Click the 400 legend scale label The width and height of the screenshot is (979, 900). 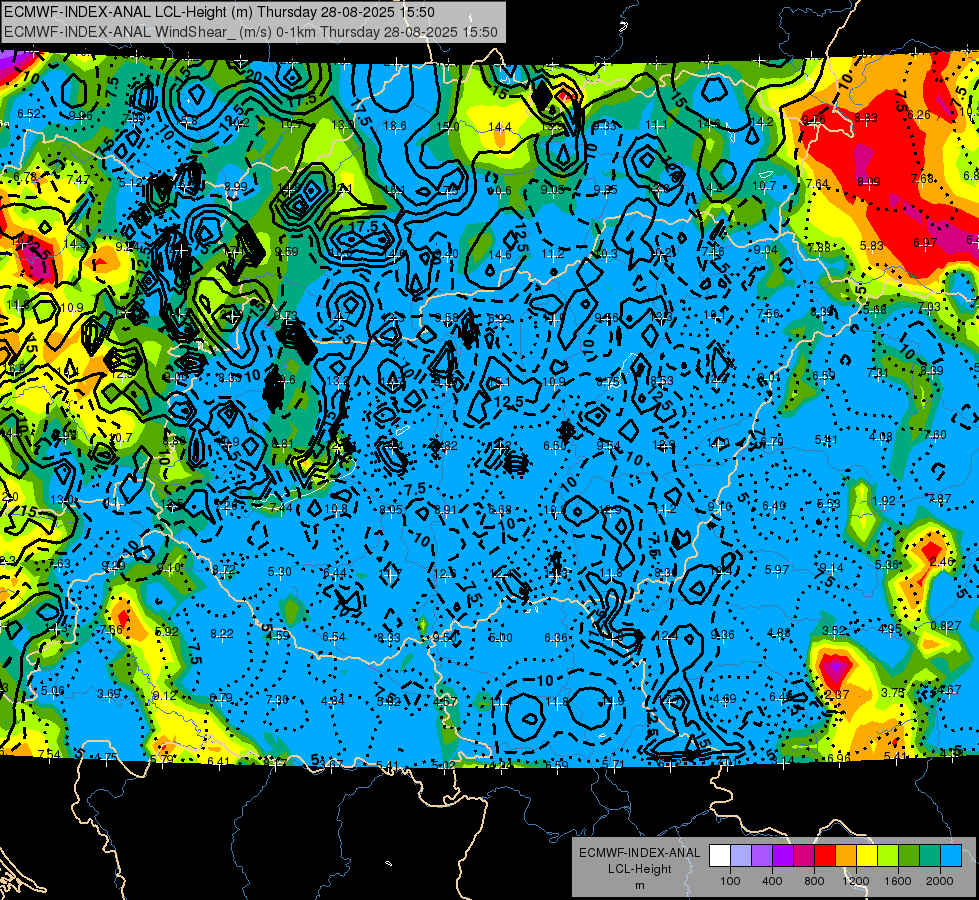pyautogui.click(x=772, y=881)
